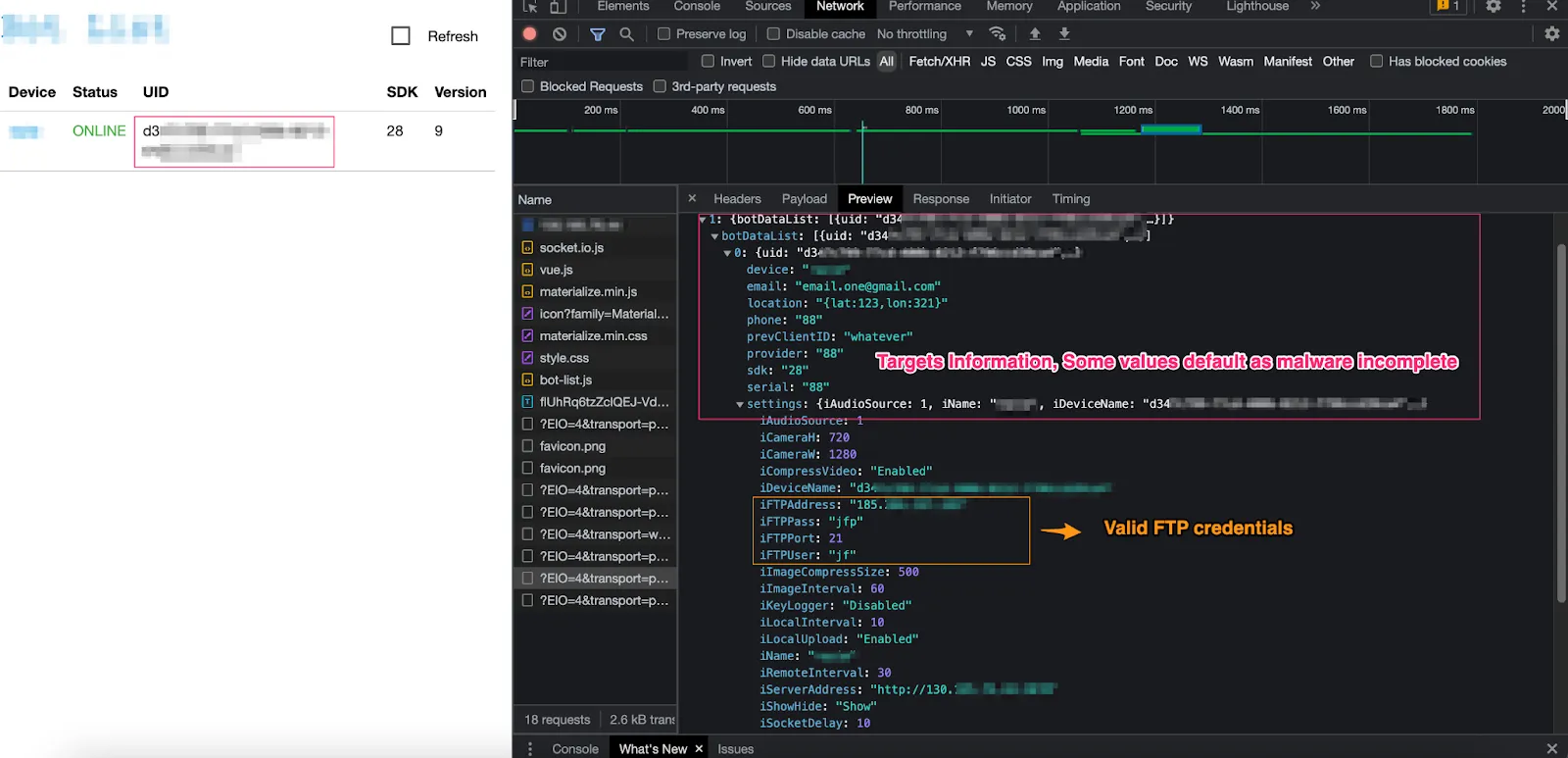Clear the network log

(560, 33)
